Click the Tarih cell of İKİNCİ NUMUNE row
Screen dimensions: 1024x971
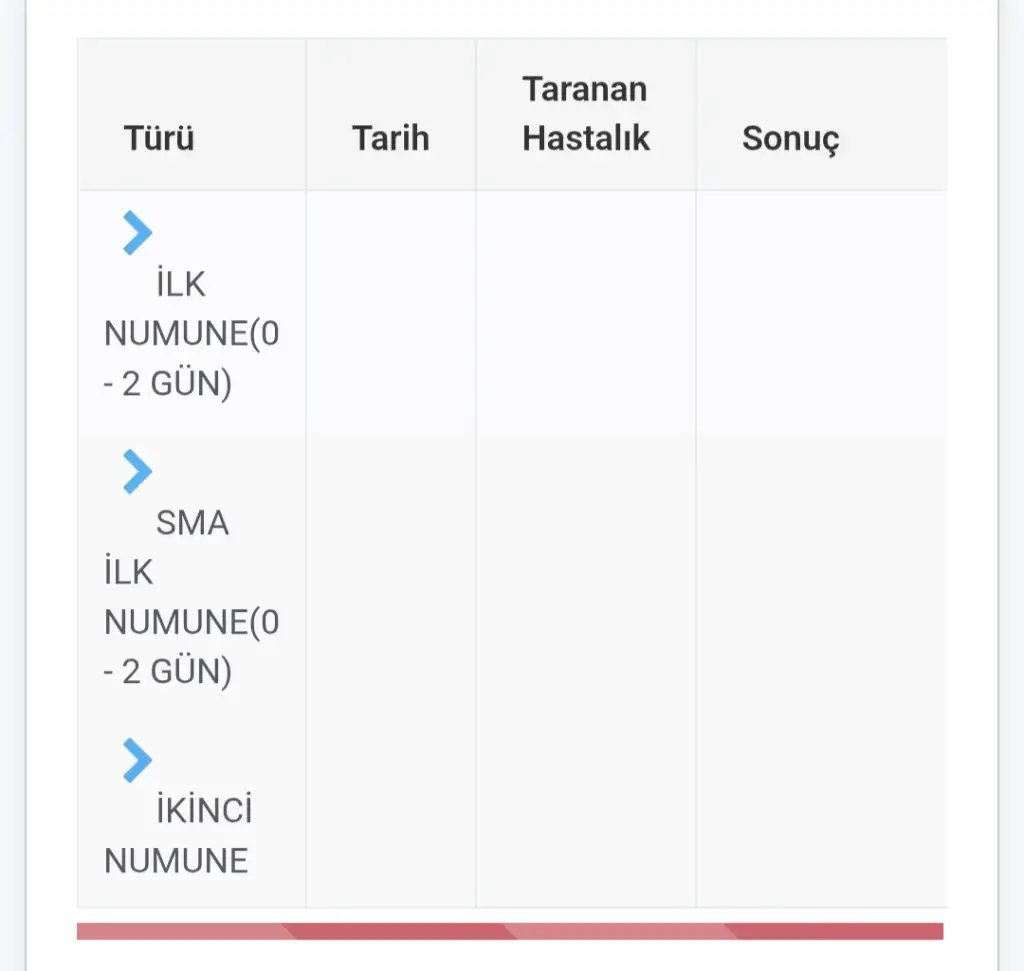coord(391,813)
